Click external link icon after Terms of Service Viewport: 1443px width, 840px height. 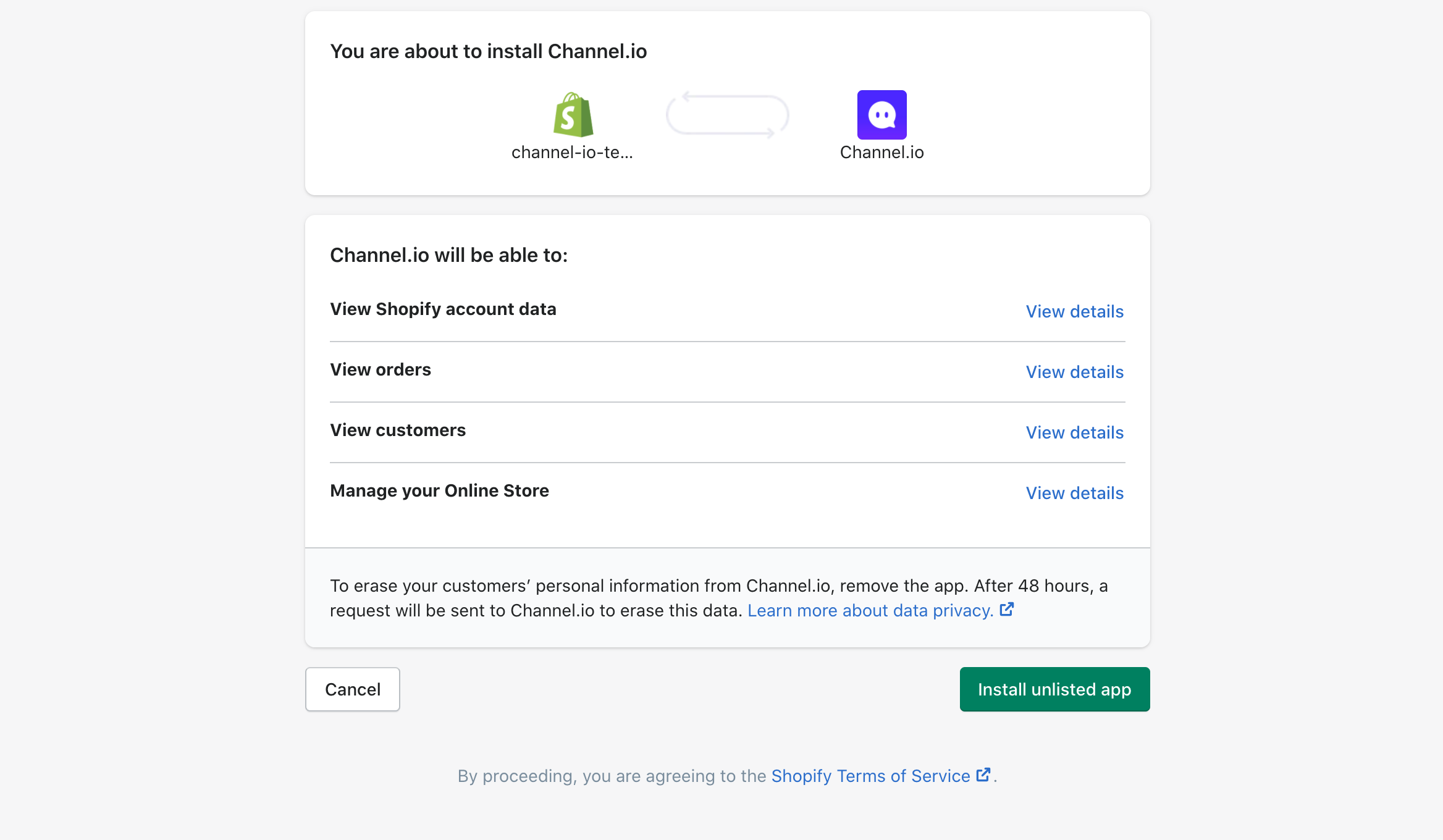coord(983,775)
